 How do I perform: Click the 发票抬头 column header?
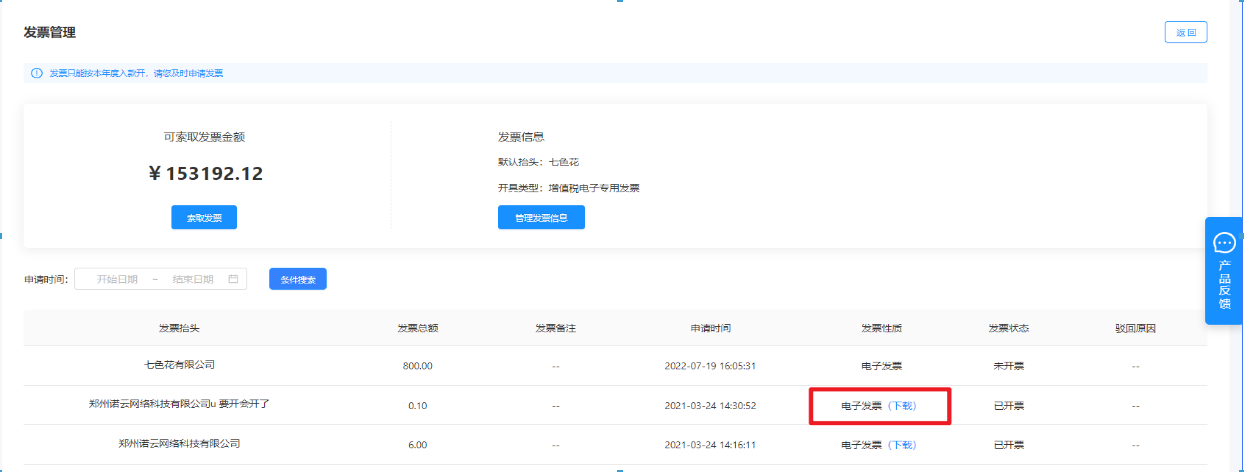pyautogui.click(x=179, y=328)
